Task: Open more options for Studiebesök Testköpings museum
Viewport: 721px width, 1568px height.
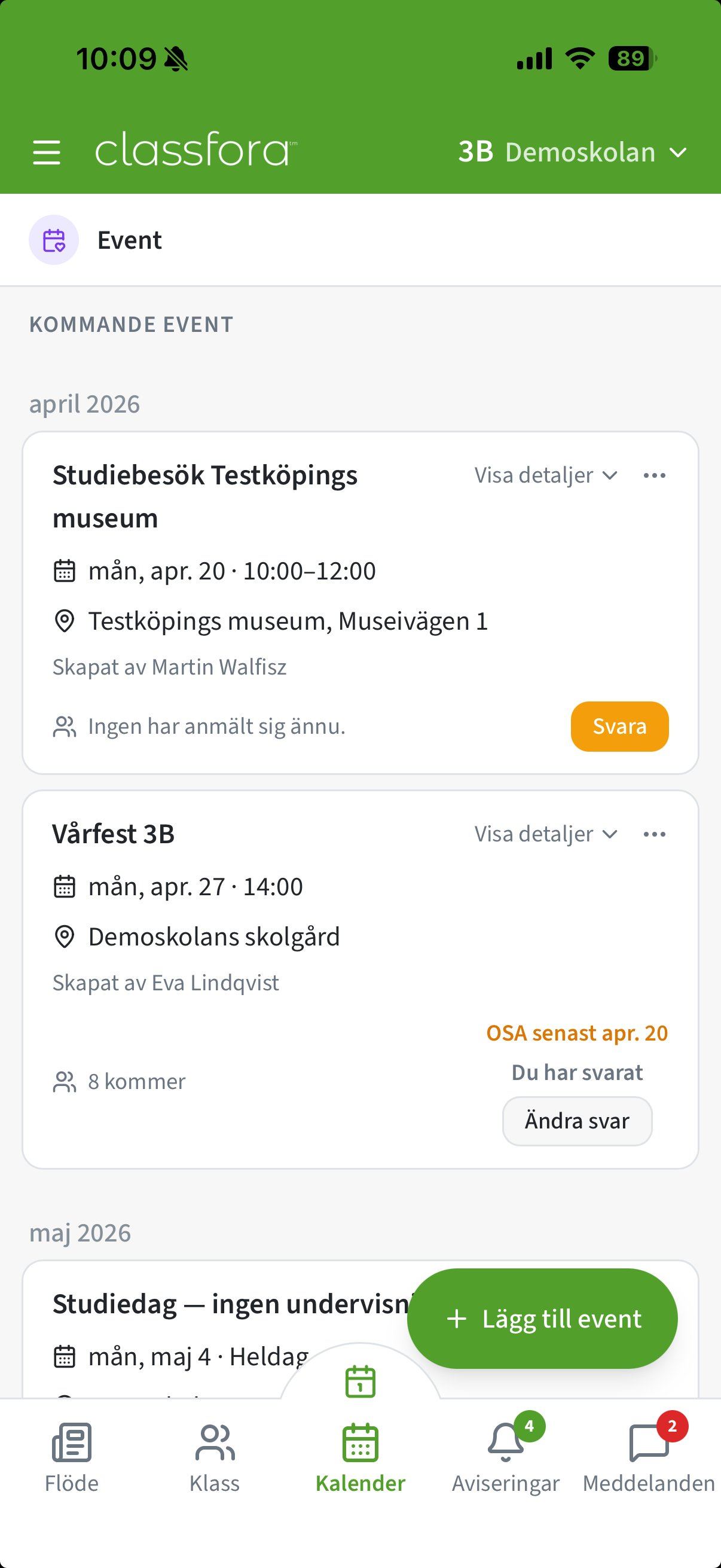Action: click(654, 475)
